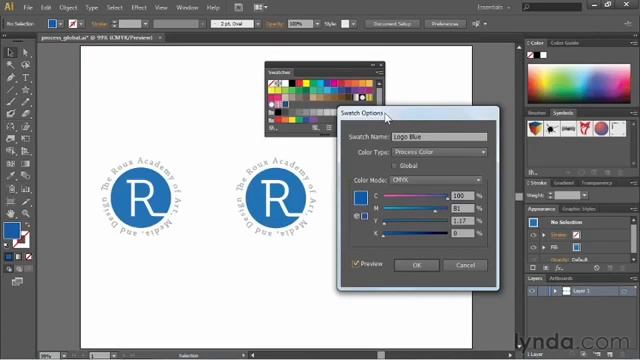Open the Change Screen Mode button

tap(17, 282)
